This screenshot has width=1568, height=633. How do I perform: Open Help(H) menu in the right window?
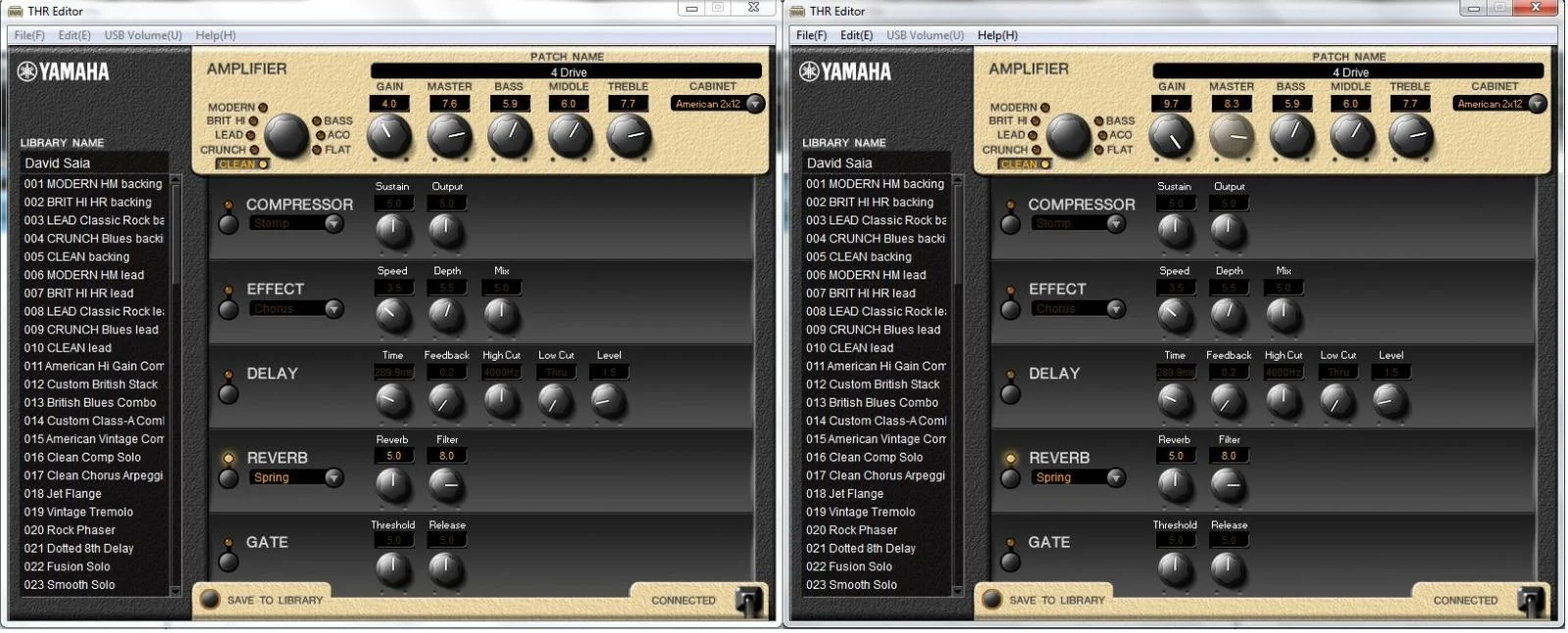coord(998,35)
